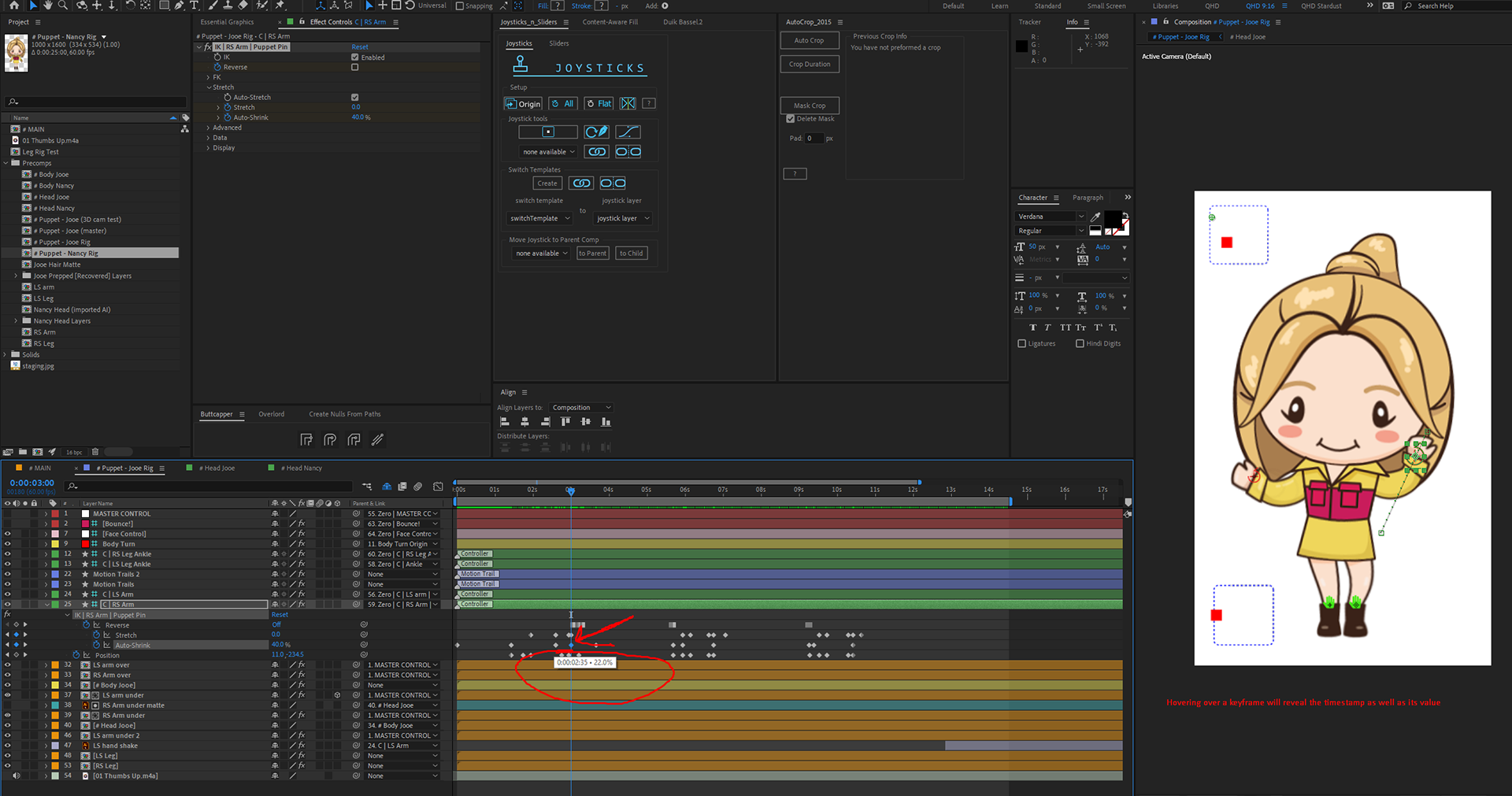
Task: Select the Pen tool
Action: point(179,5)
